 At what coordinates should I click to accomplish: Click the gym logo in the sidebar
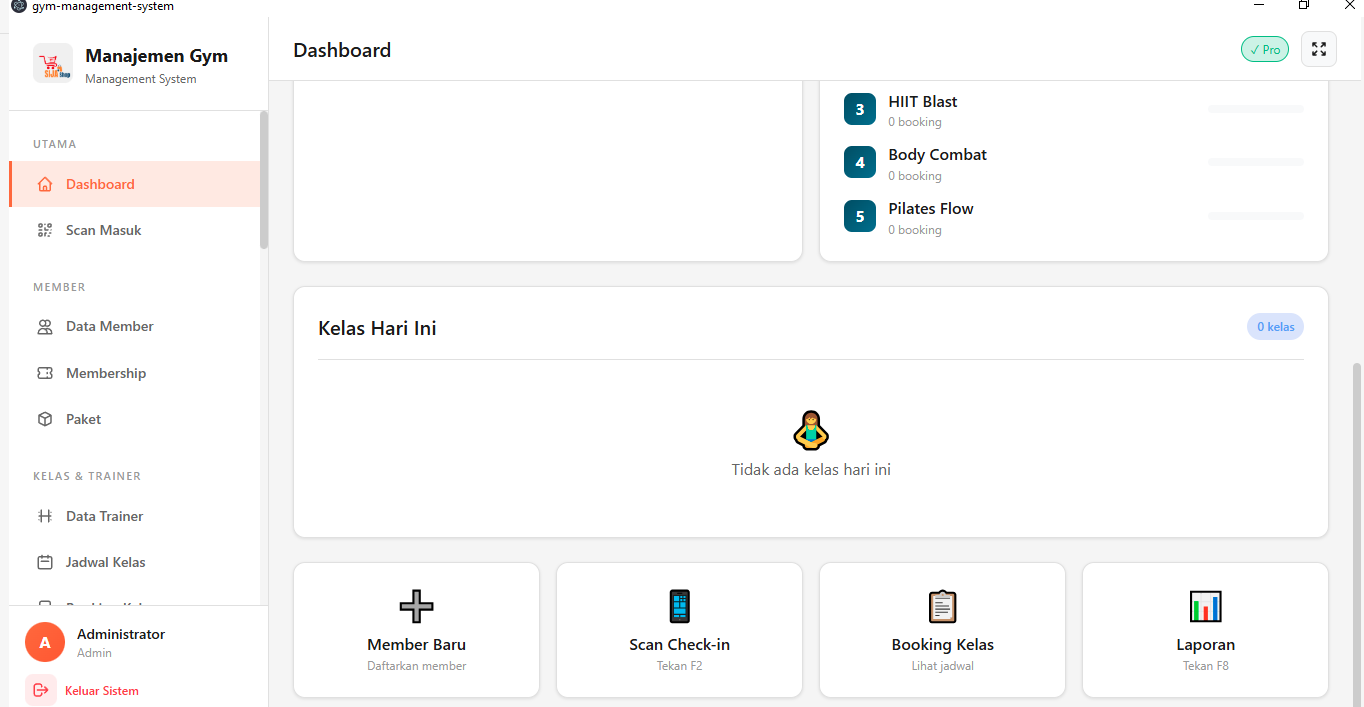click(53, 63)
